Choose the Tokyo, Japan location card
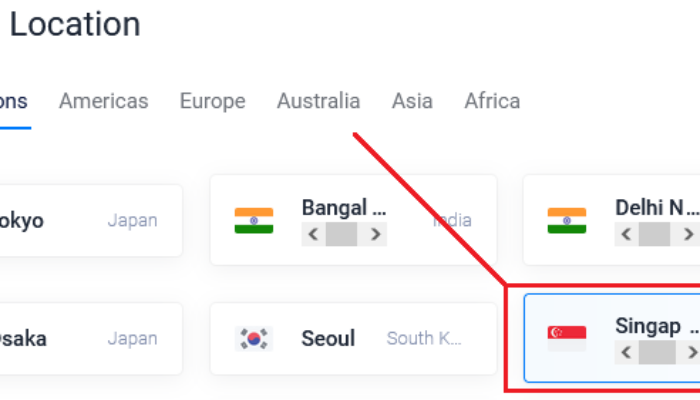Viewport: 700px width, 400px height. [x=90, y=220]
